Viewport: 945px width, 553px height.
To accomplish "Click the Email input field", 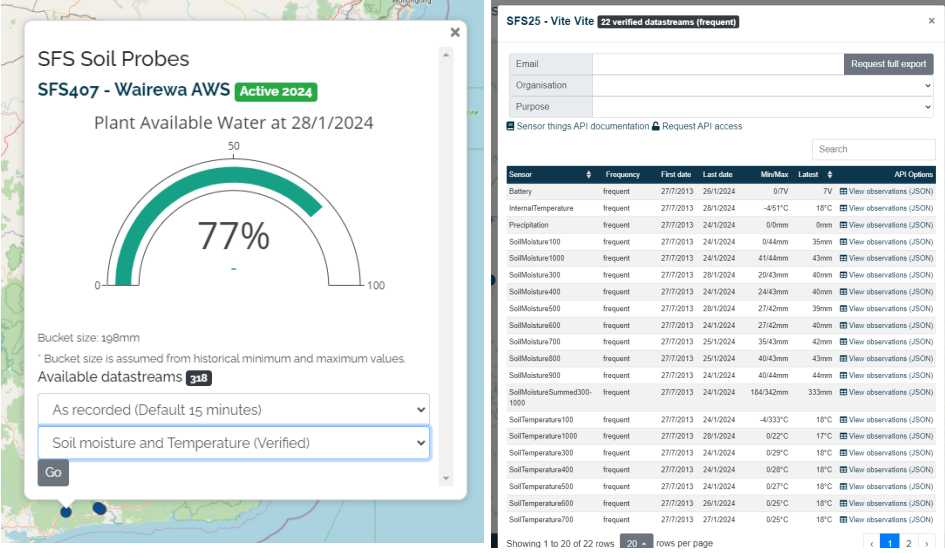I will point(717,64).
